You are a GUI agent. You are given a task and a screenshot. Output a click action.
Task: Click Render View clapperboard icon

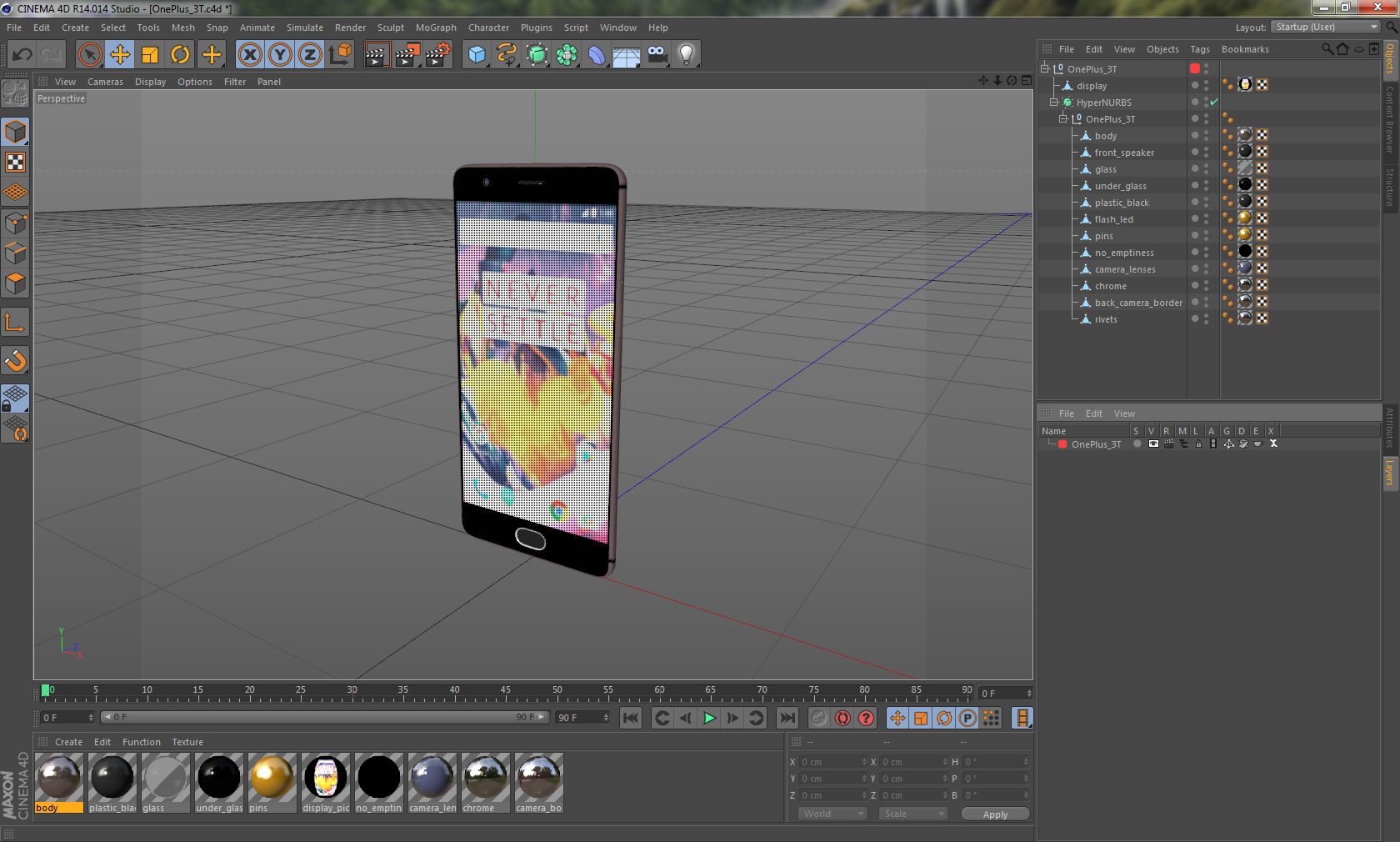[377, 55]
